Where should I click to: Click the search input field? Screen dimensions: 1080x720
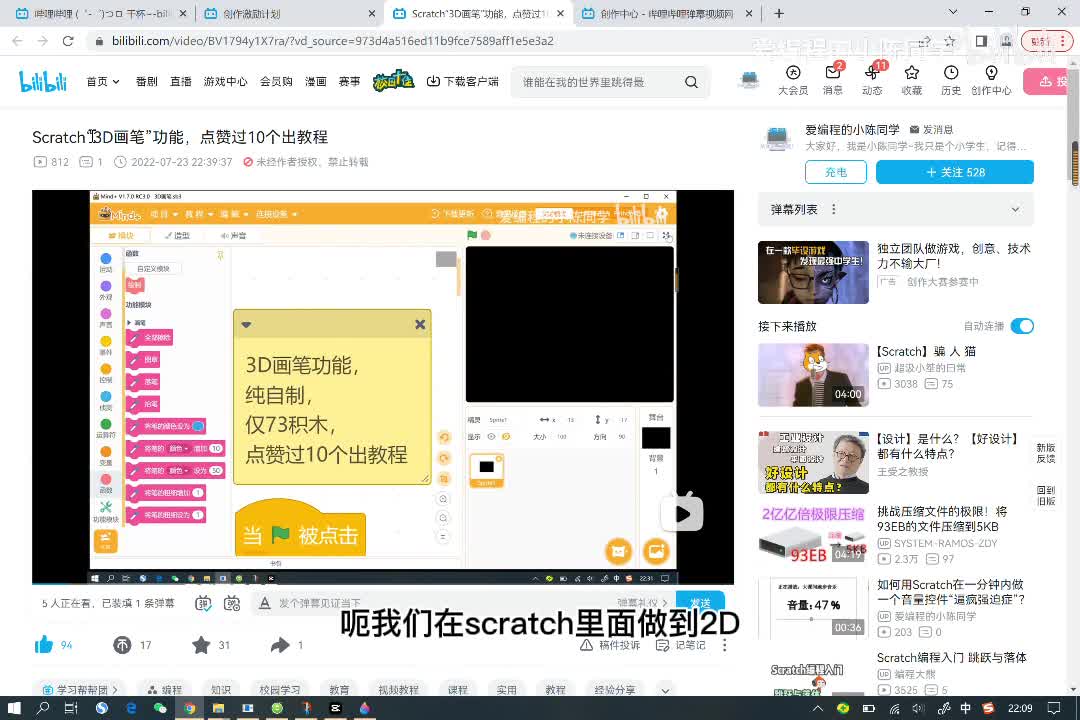596,82
